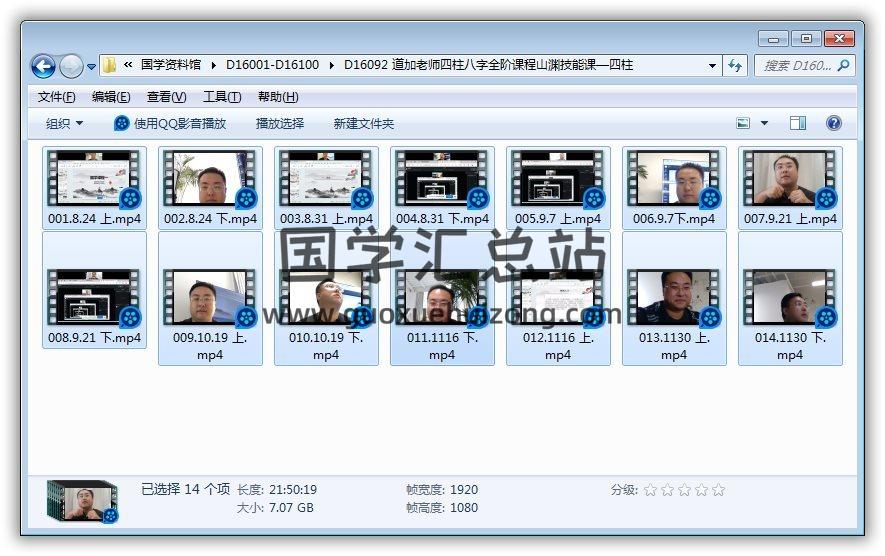Click the D16092 folder breadcrumb
885x556 pixels.
coord(488,65)
